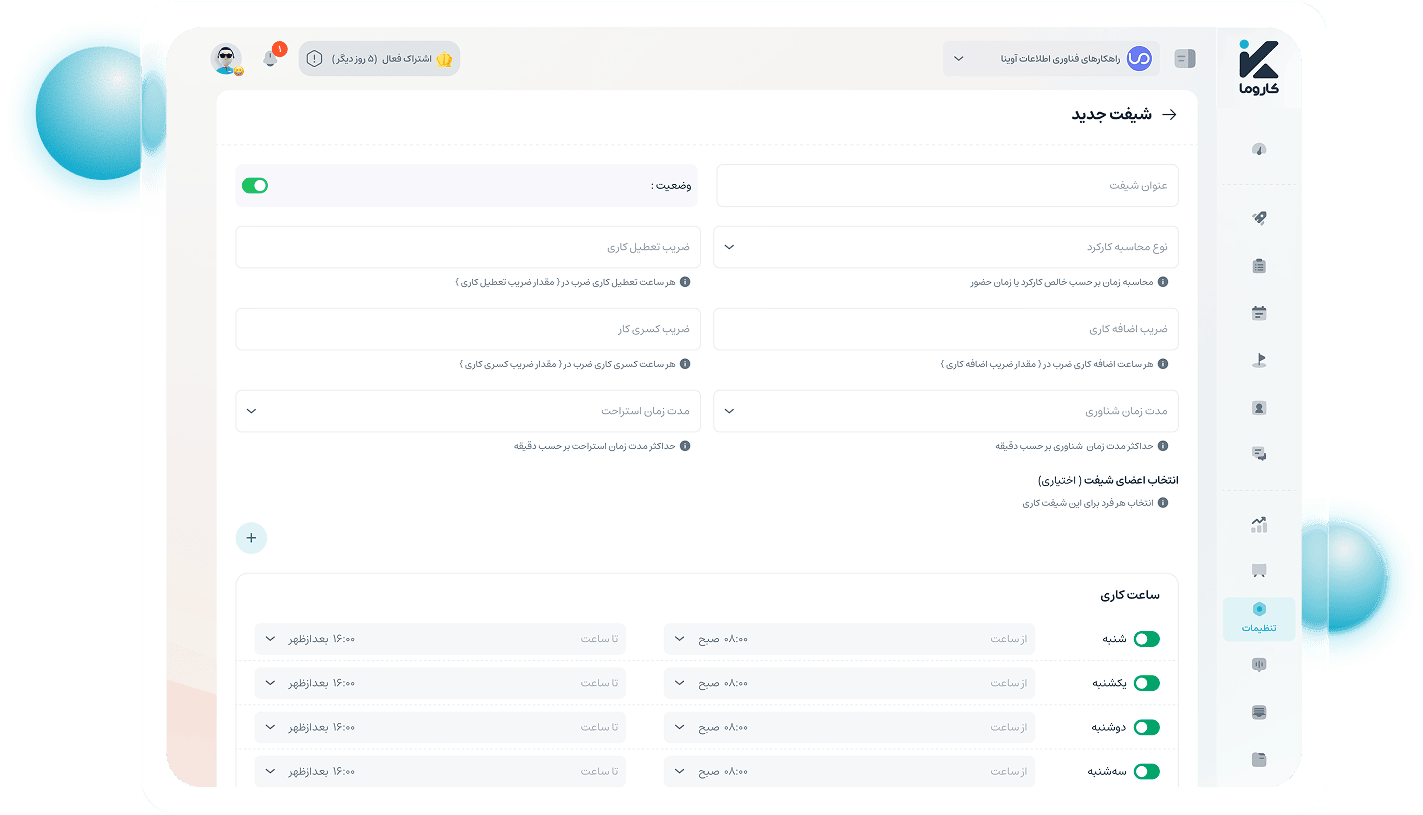Turn off the سه‌شنبه working day switch

pyautogui.click(x=1147, y=771)
